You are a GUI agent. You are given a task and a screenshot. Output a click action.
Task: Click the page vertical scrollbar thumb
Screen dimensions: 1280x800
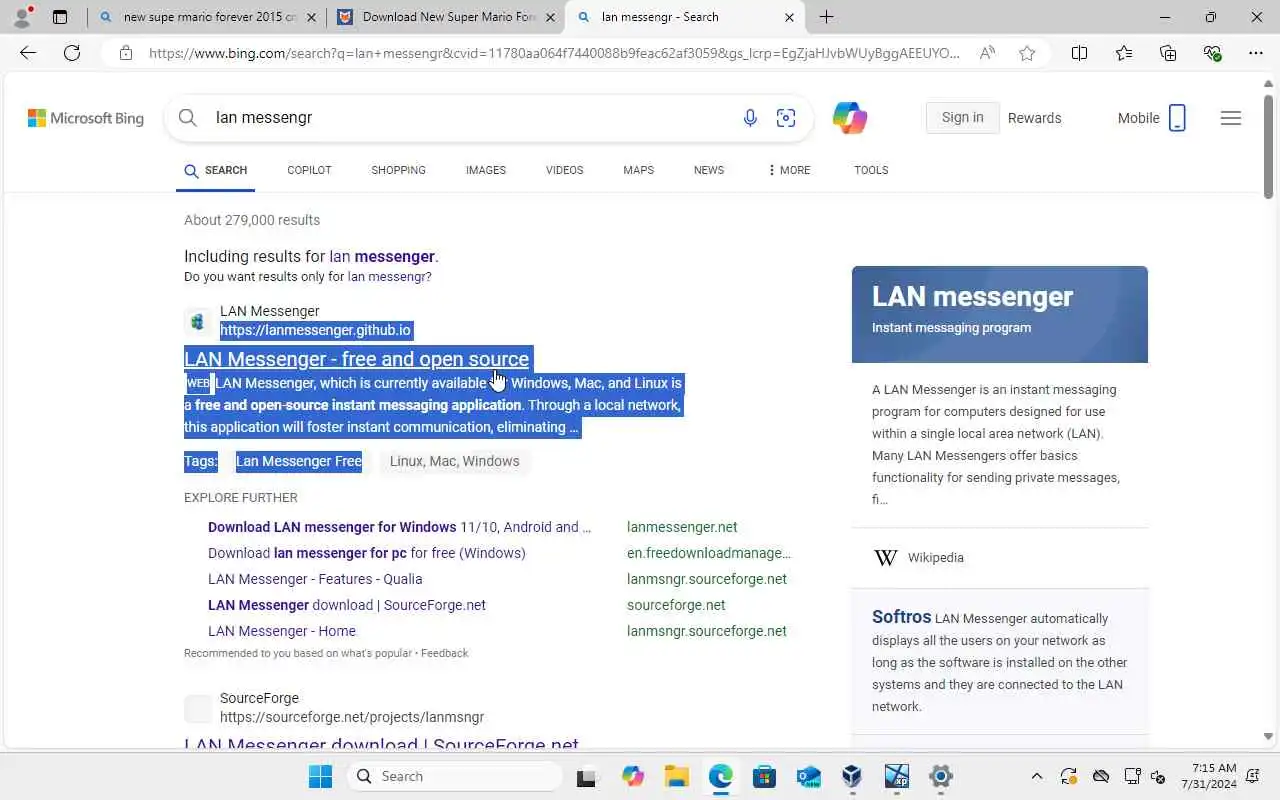coord(1268,146)
